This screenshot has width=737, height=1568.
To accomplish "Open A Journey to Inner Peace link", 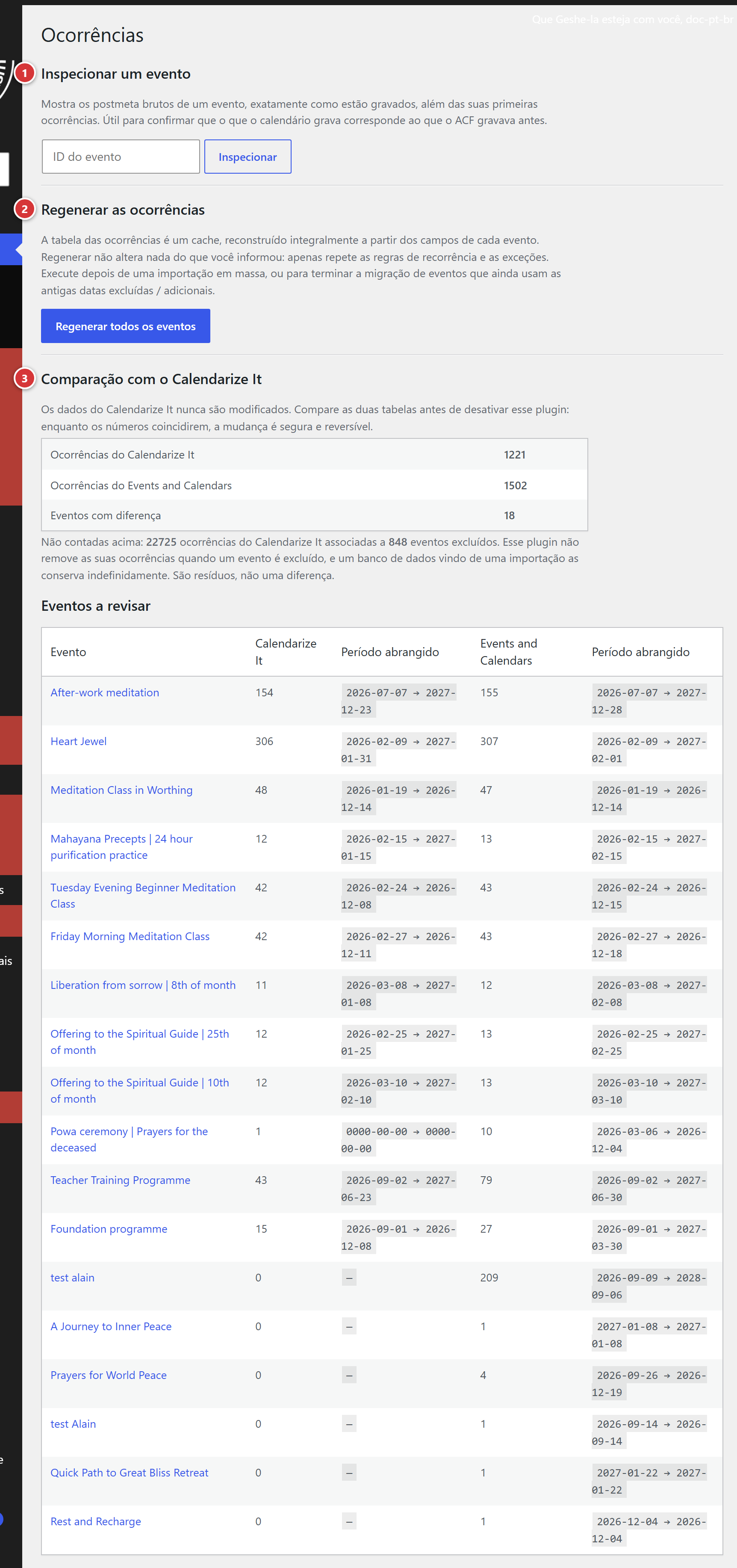I will pyautogui.click(x=111, y=1326).
